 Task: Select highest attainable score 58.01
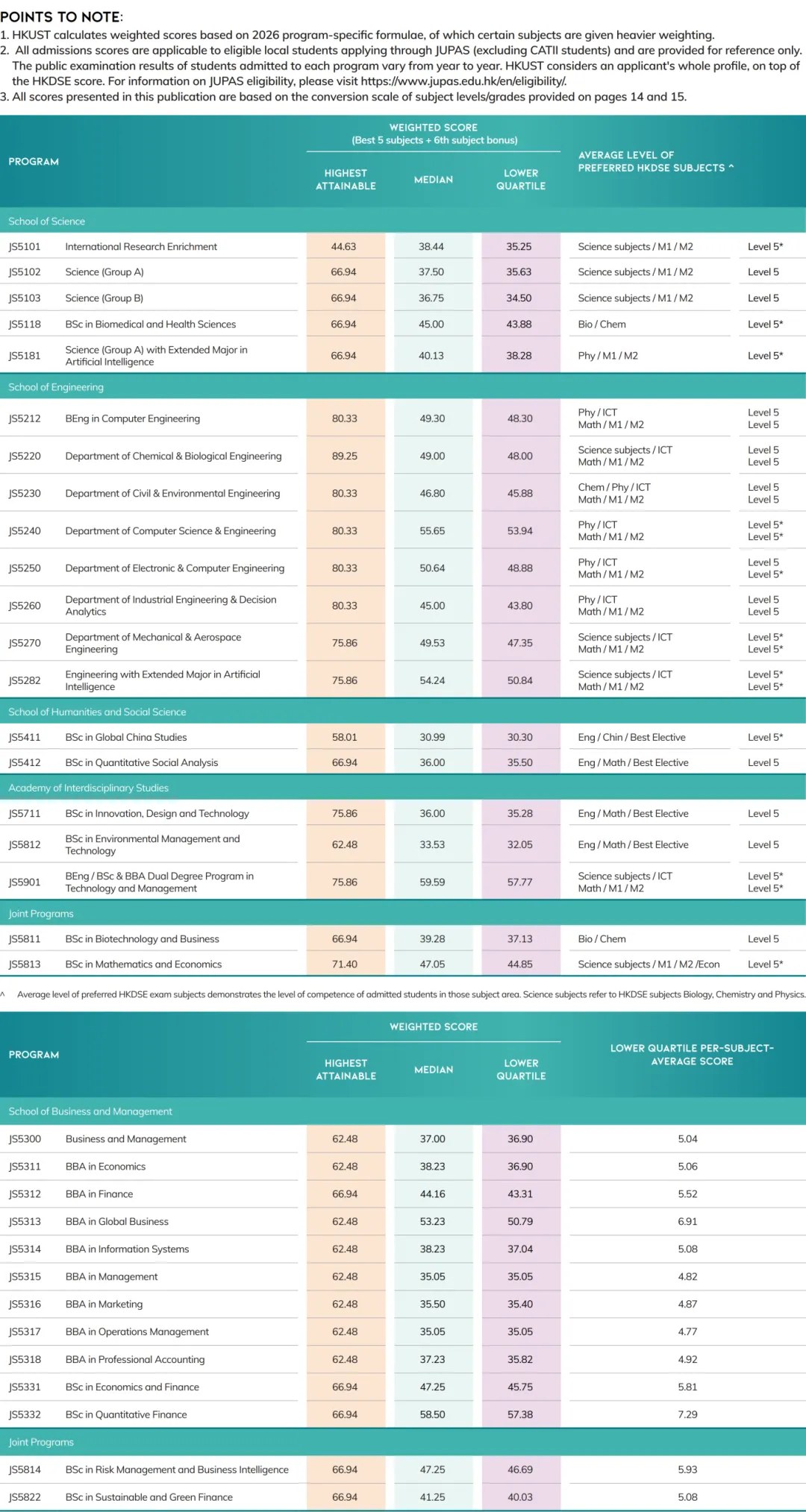tap(345, 738)
